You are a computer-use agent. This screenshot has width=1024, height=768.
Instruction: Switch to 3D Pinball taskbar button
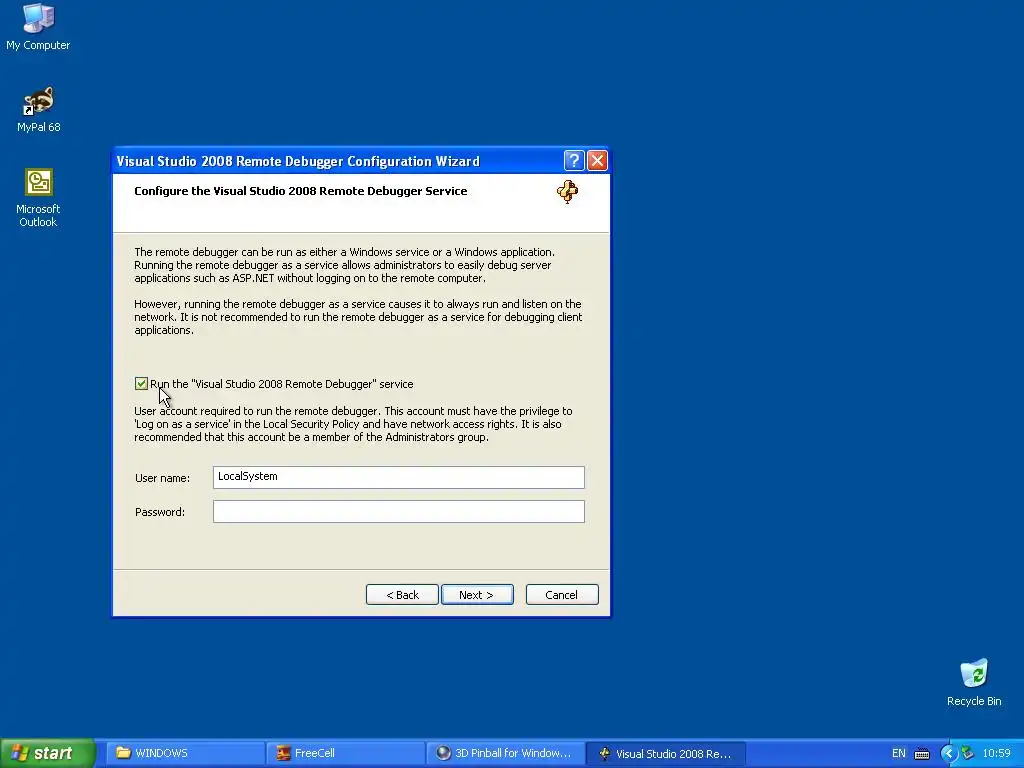click(x=505, y=753)
